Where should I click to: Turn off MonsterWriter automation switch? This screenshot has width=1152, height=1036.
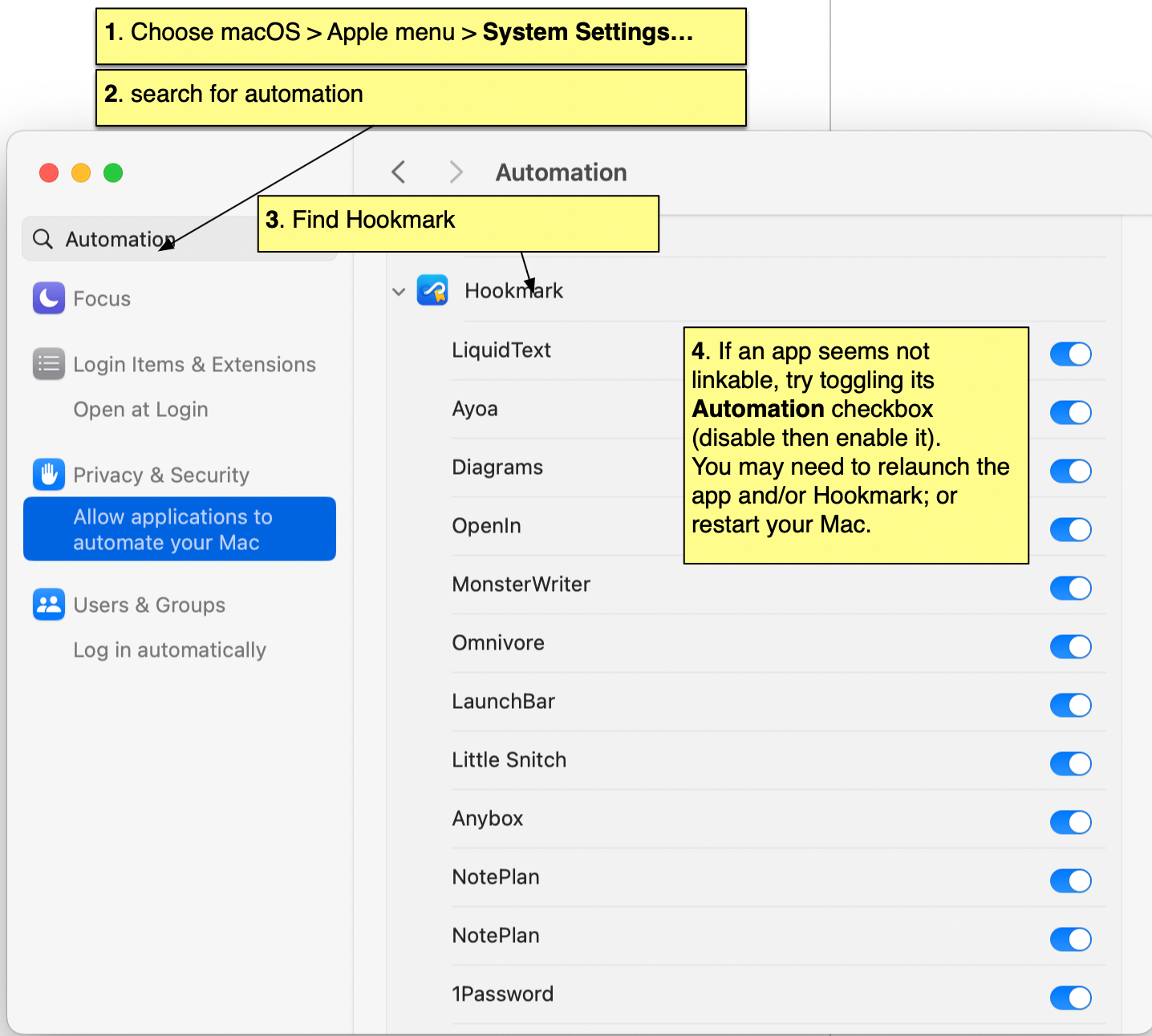[1071, 588]
